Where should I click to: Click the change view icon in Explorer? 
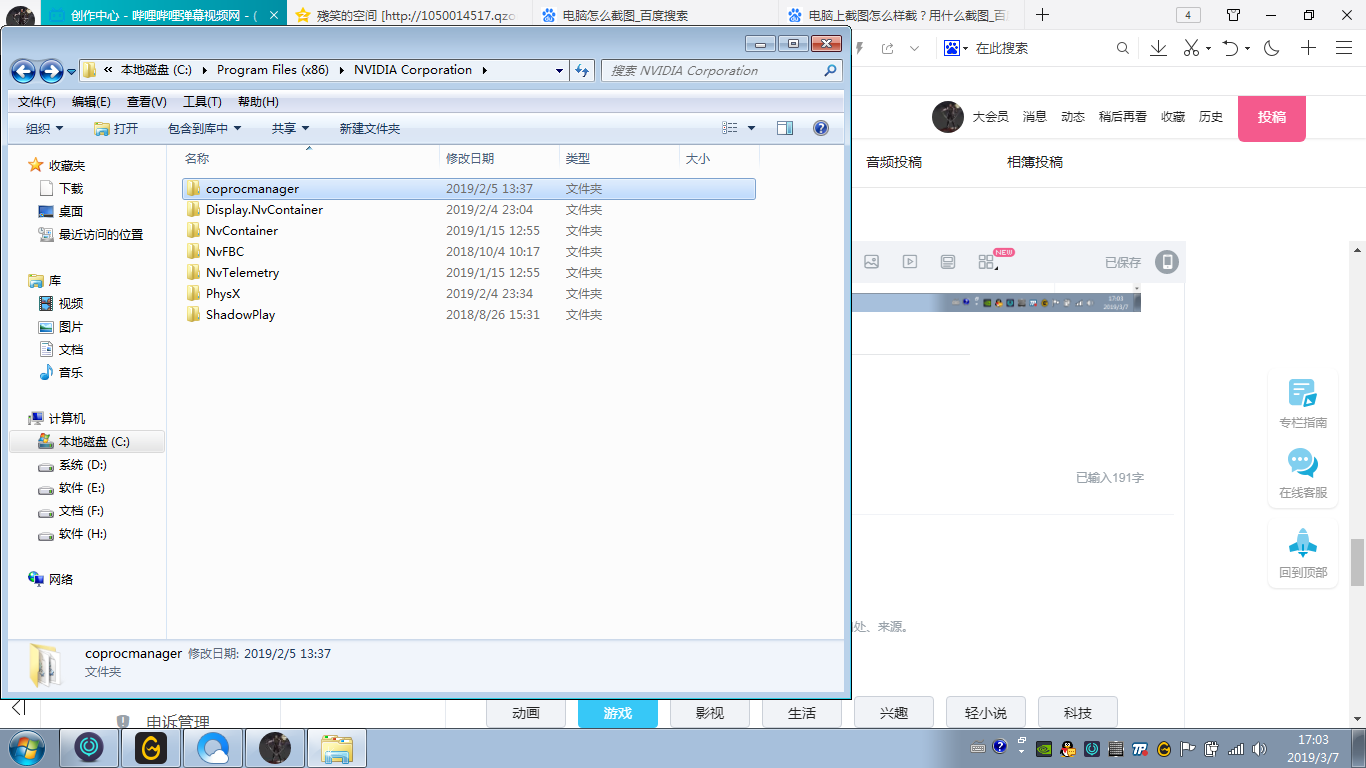(x=730, y=128)
